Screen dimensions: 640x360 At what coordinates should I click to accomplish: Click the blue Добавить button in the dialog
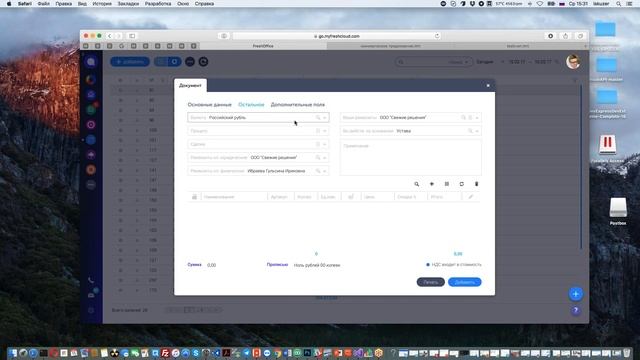464,282
